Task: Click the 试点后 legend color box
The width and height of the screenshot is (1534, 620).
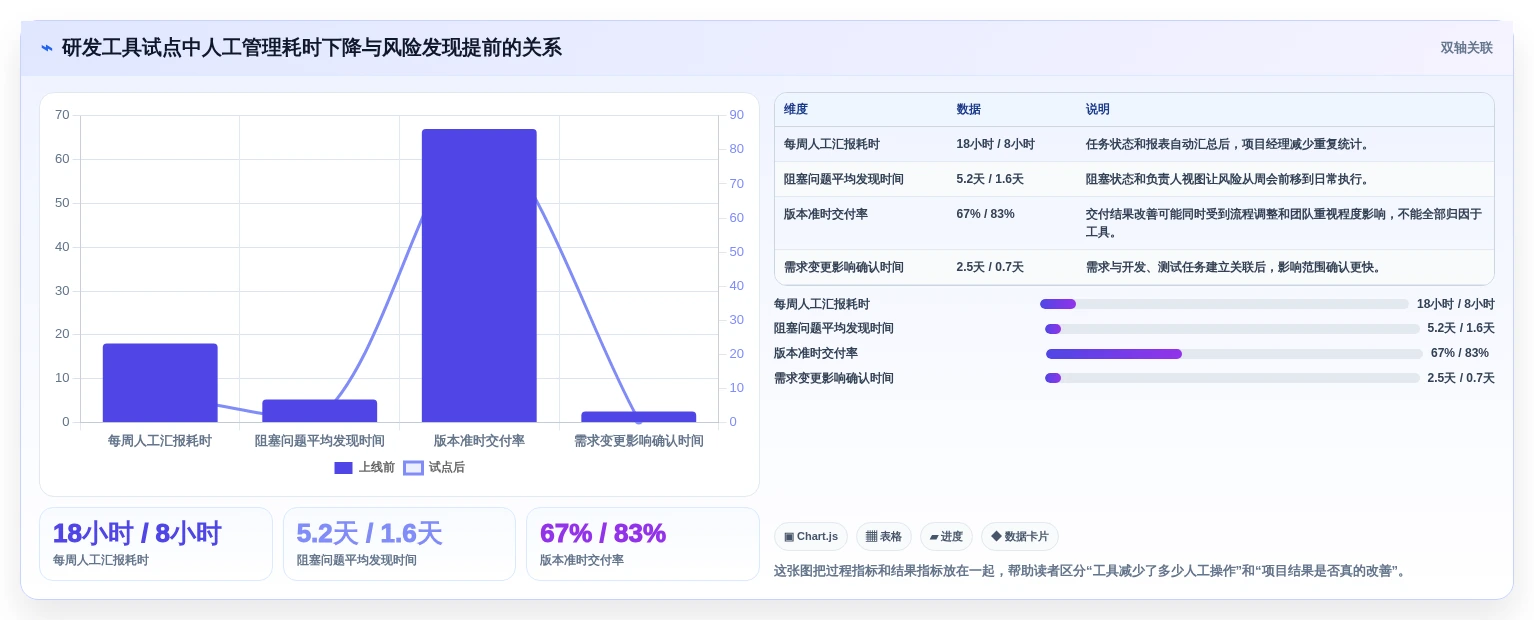Action: click(413, 468)
